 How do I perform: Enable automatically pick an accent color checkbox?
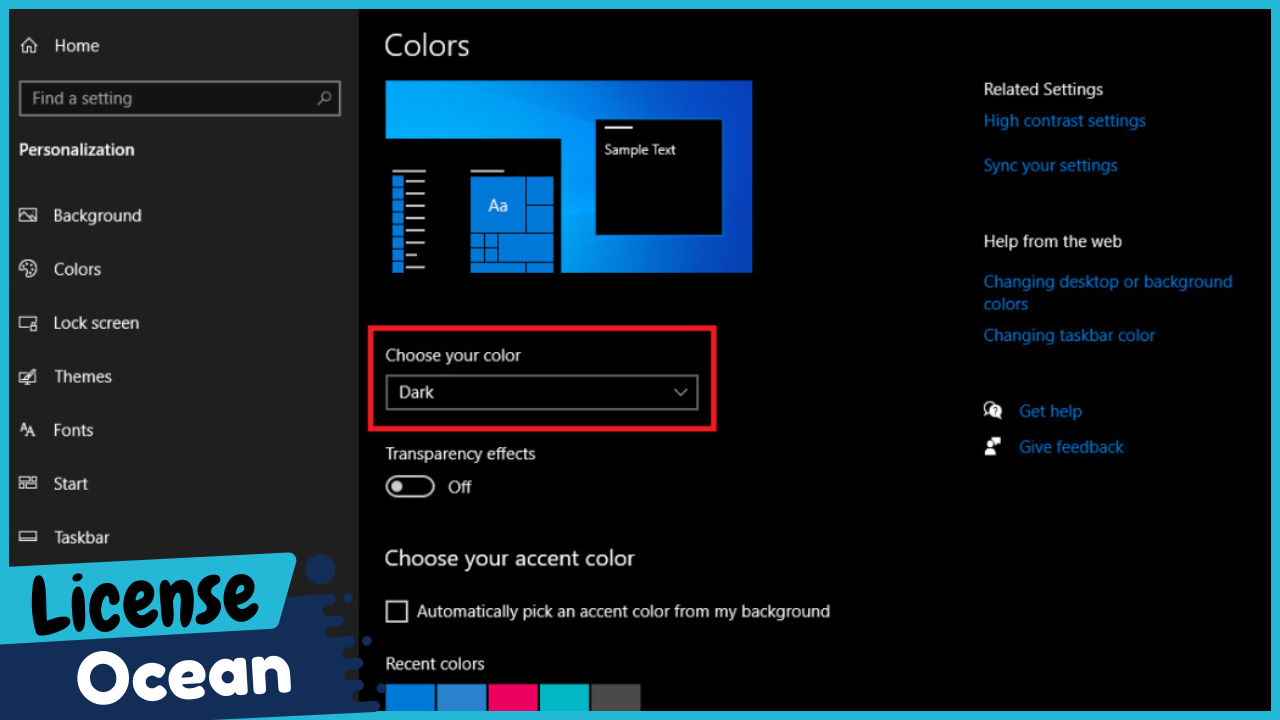coord(396,611)
